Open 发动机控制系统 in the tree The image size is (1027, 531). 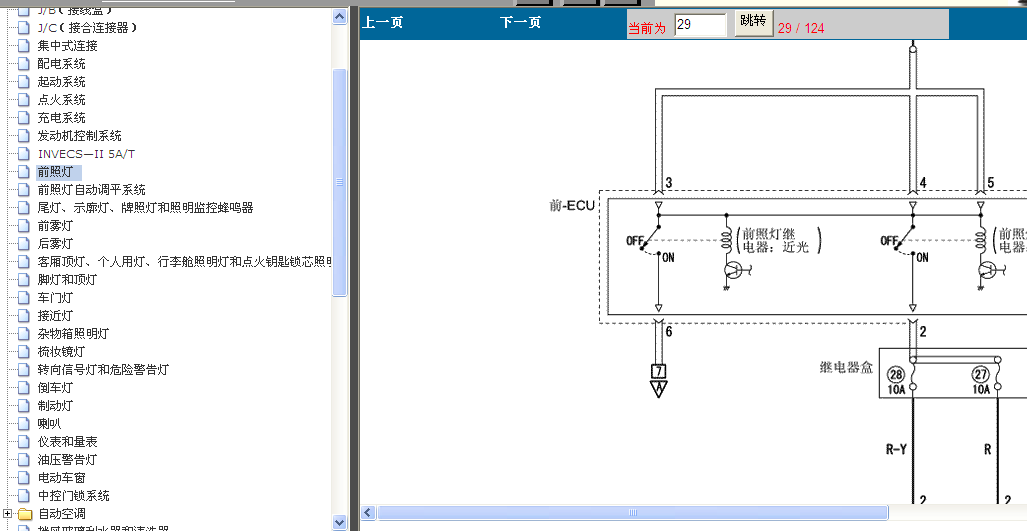(79, 136)
